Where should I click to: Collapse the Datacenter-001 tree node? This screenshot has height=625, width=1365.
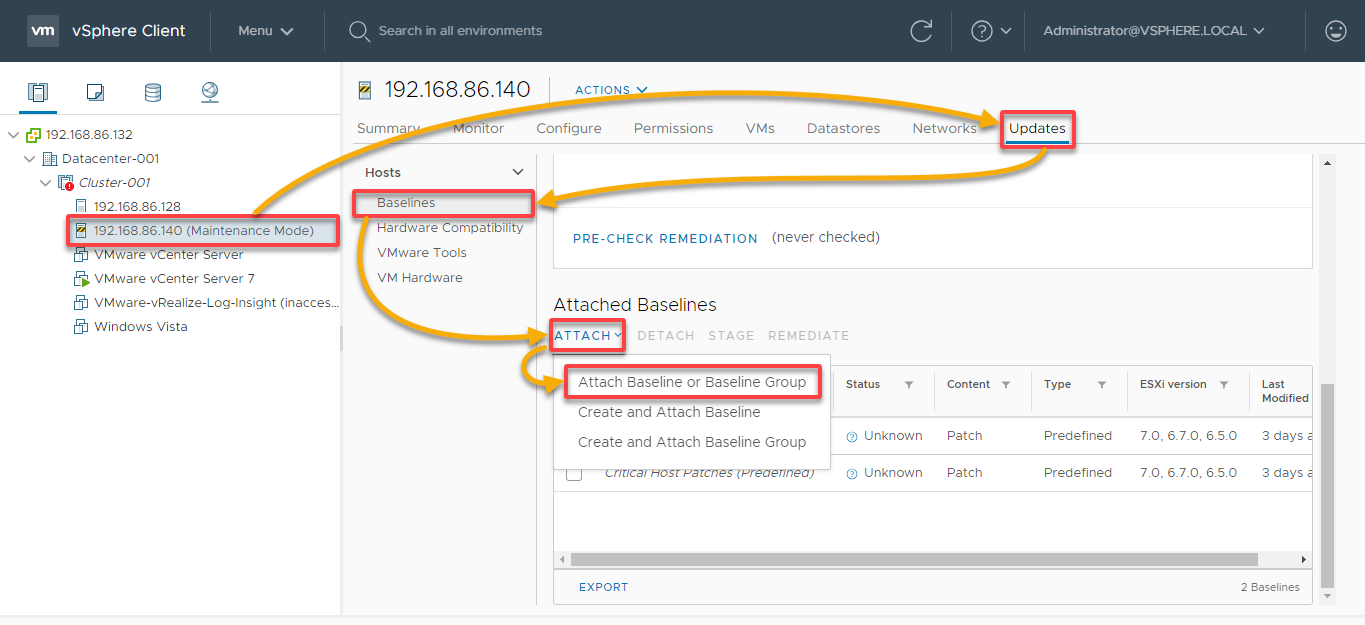coord(29,159)
